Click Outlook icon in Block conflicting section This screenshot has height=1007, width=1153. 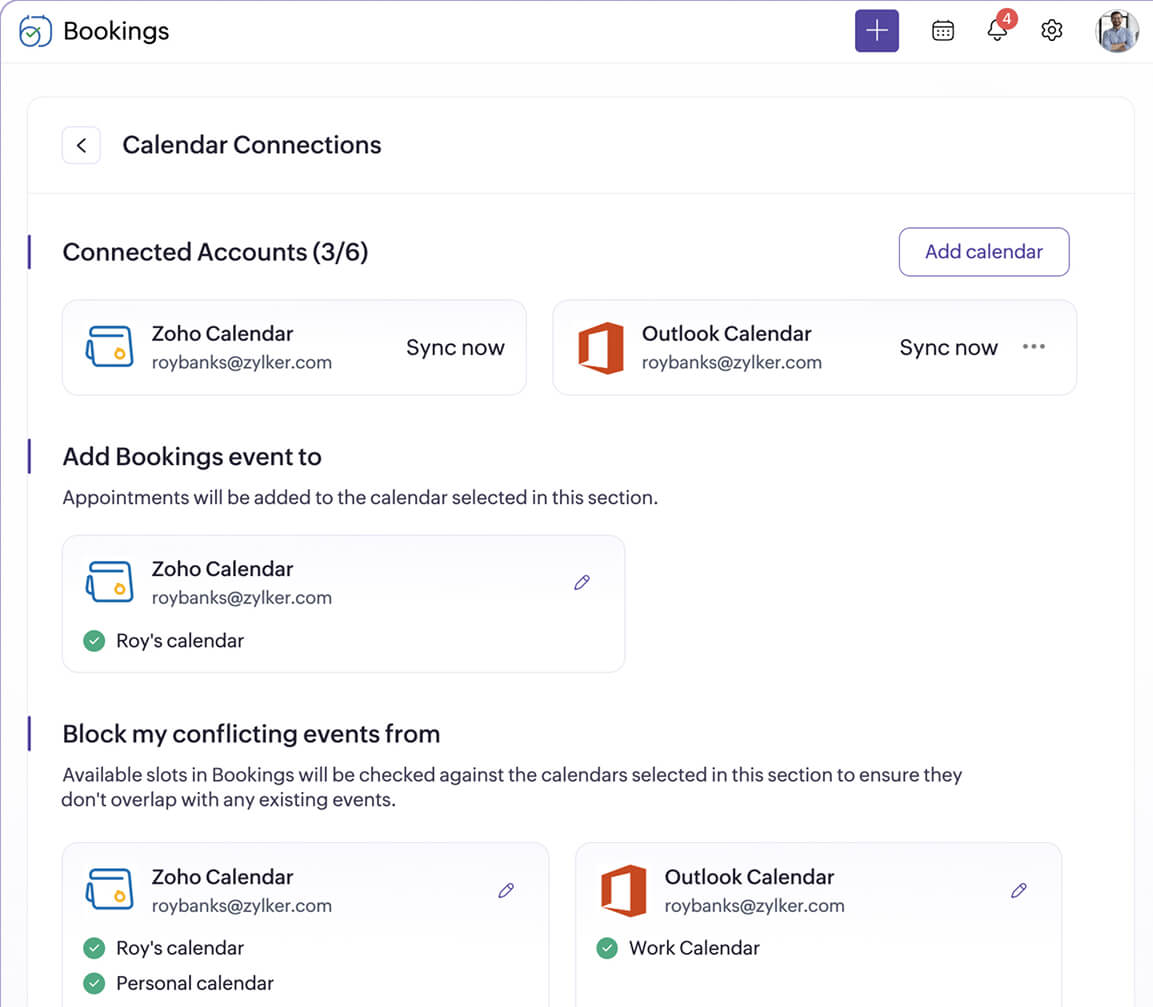click(624, 890)
